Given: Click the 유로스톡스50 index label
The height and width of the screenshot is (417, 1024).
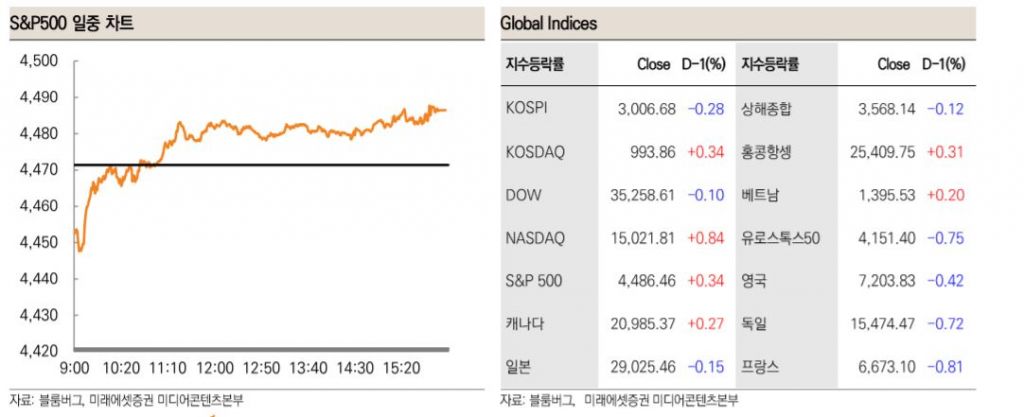Looking at the screenshot, I should pos(781,238).
